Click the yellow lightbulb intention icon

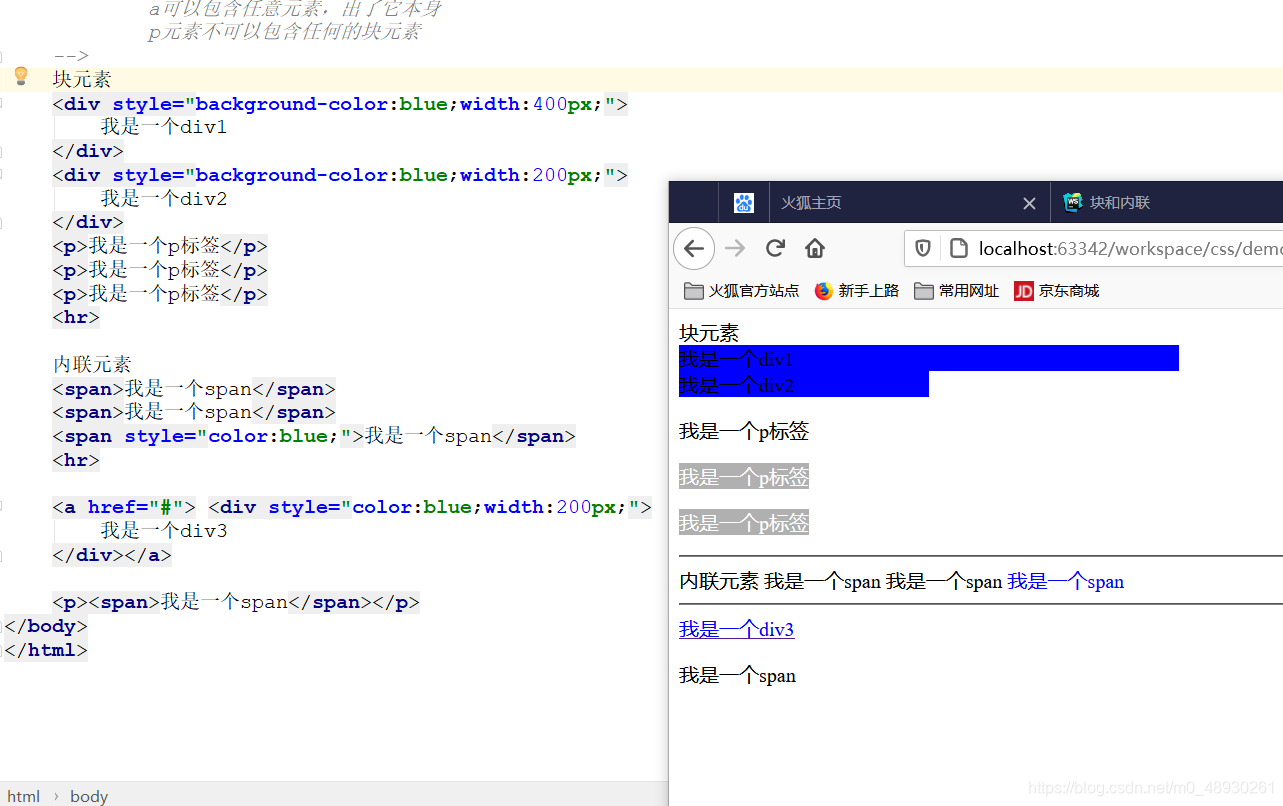pos(20,76)
